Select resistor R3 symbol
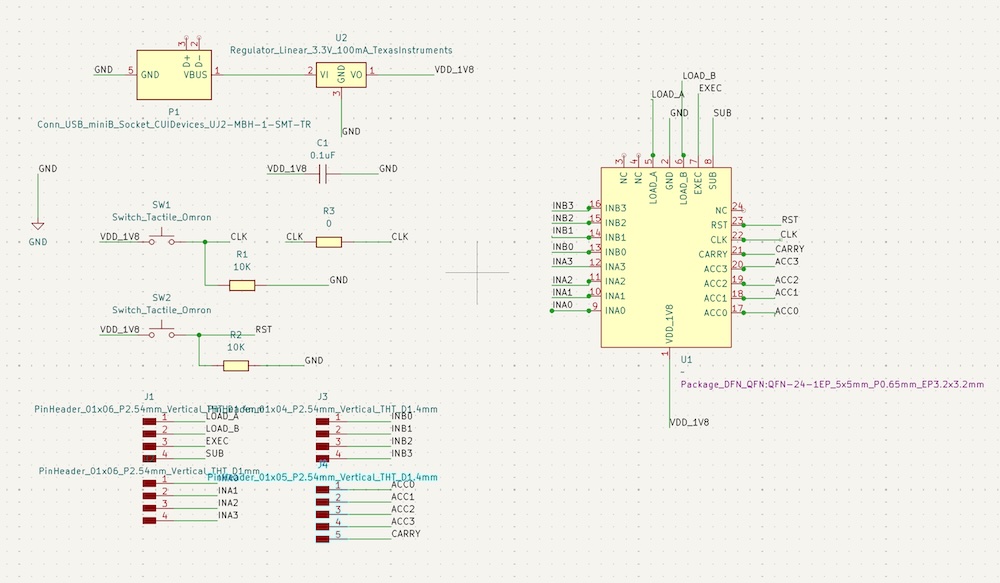 (328, 241)
